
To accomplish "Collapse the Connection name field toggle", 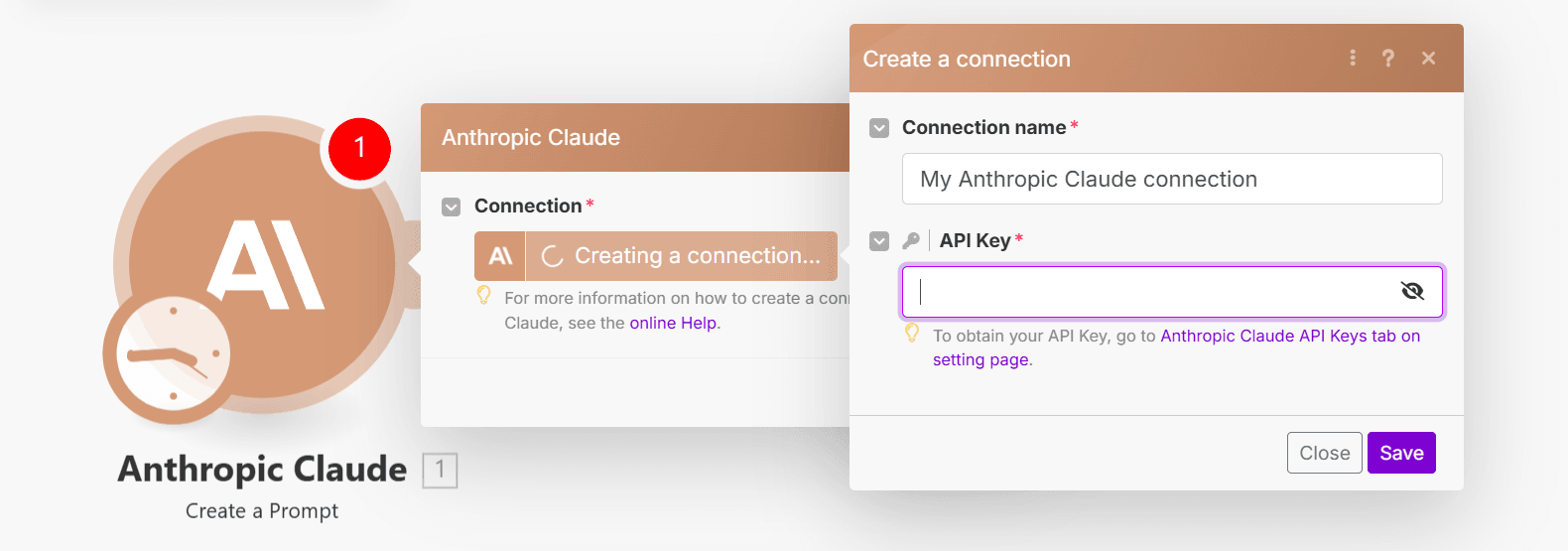I will [879, 128].
